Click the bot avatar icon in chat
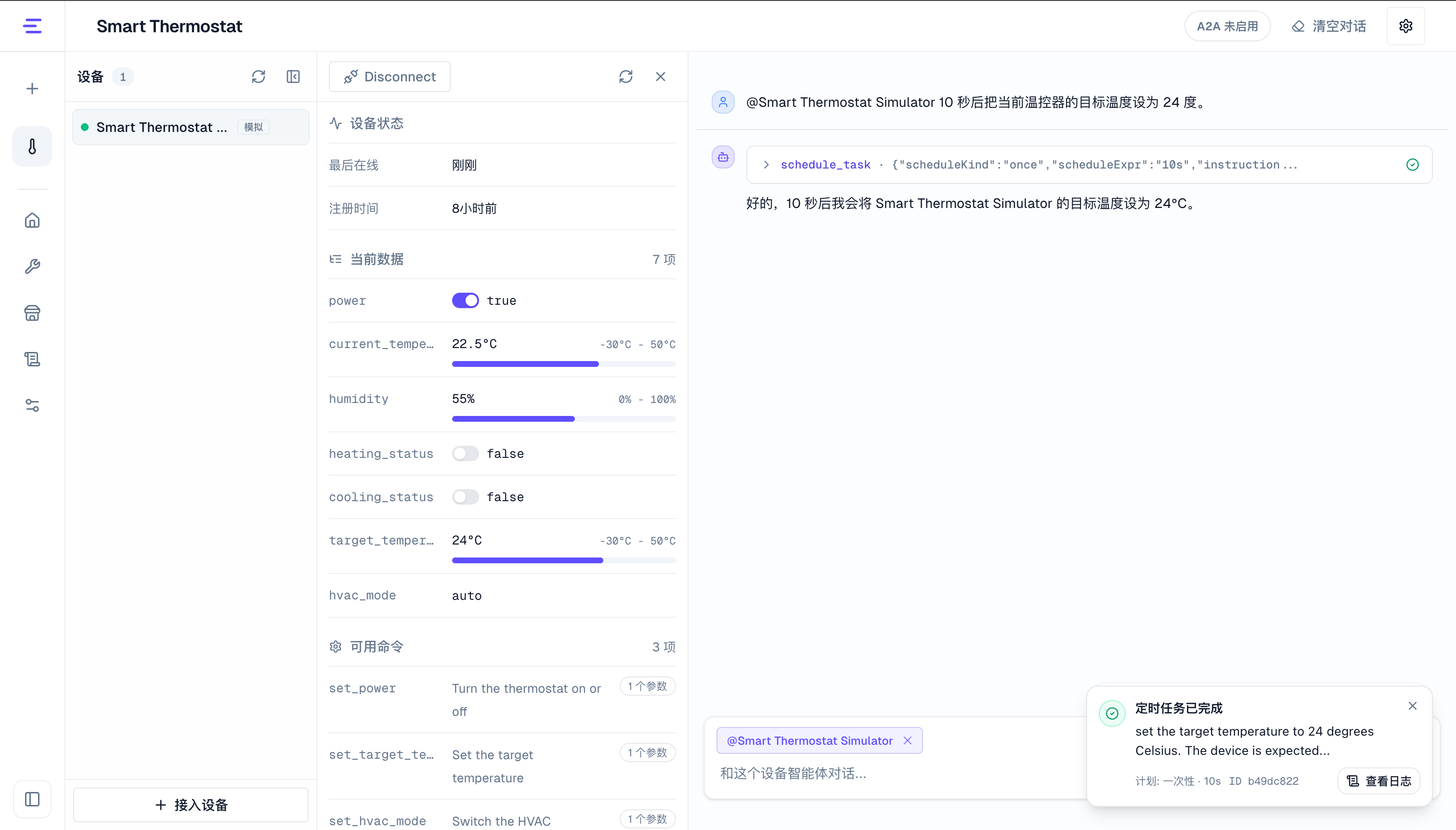Image resolution: width=1456 pixels, height=830 pixels. tap(722, 157)
